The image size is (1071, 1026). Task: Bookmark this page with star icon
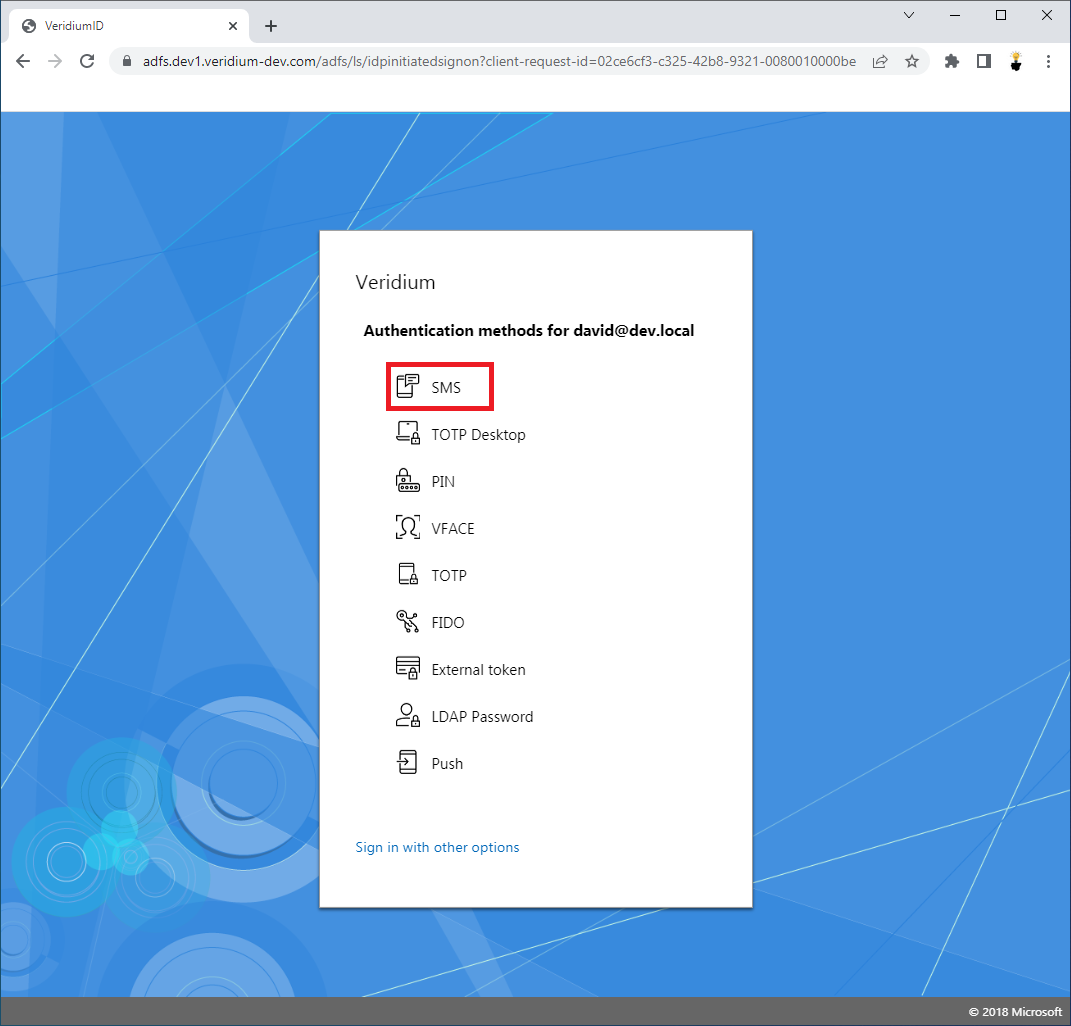coord(912,61)
